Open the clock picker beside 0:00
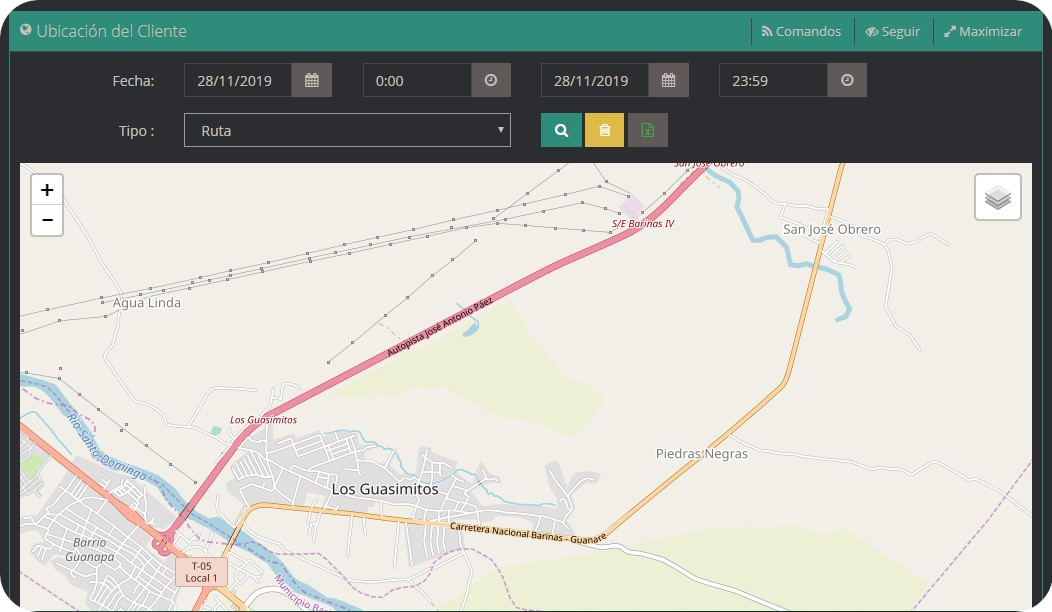The height and width of the screenshot is (612, 1052). coord(489,80)
